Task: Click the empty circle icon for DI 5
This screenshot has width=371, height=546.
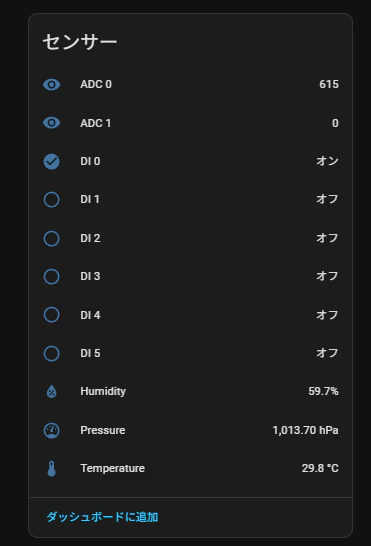Action: pos(52,353)
